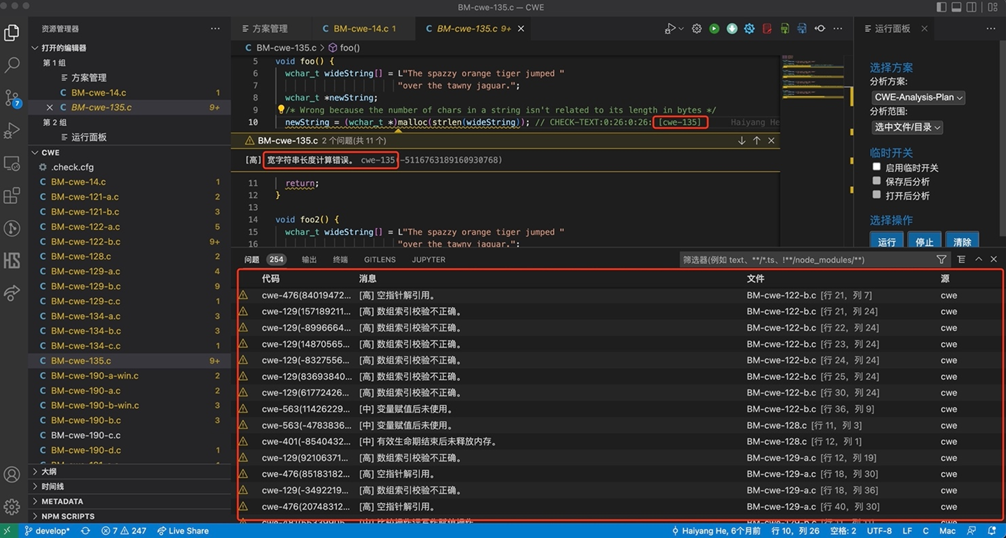
Task: Click the develop* branch in status bar
Action: 47,531
